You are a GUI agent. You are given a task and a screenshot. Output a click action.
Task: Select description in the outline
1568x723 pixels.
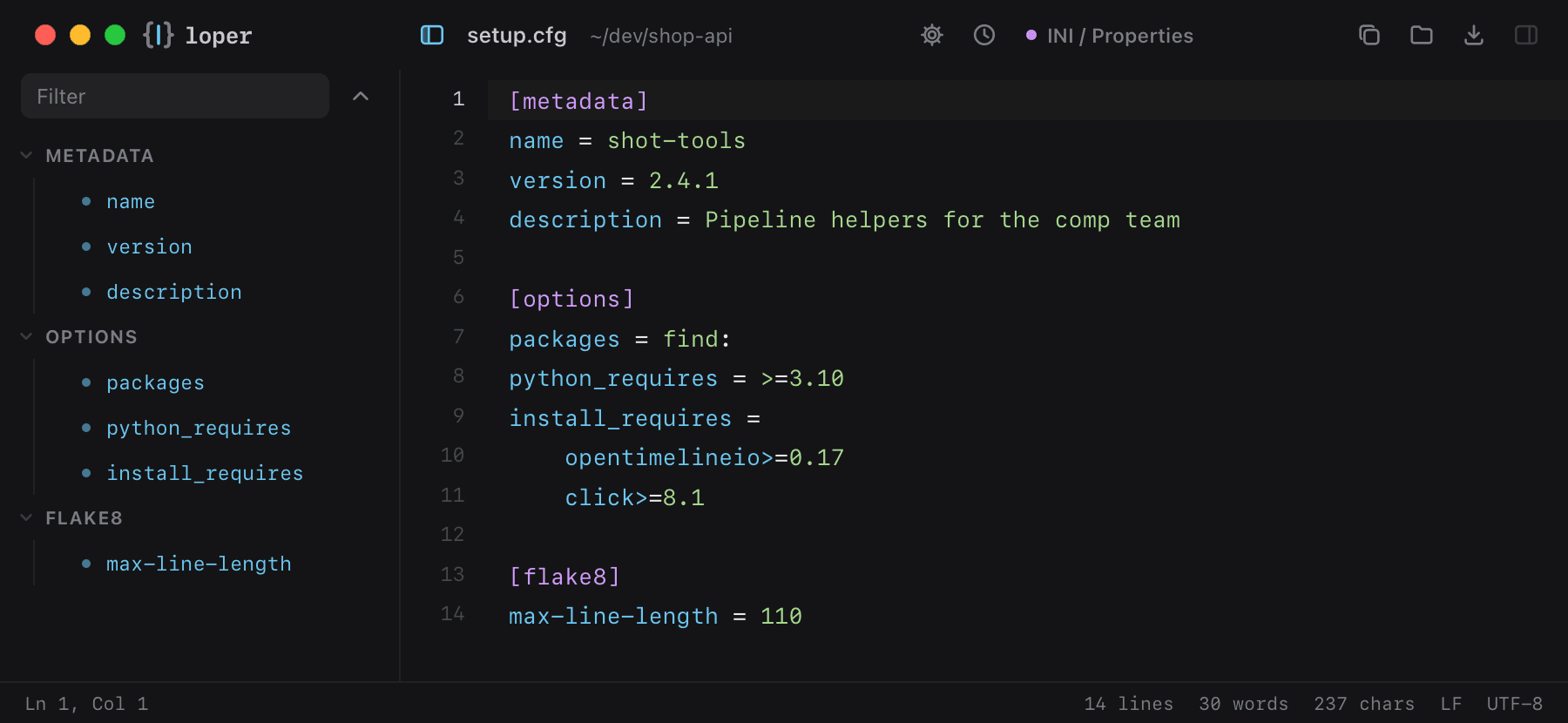pos(174,292)
